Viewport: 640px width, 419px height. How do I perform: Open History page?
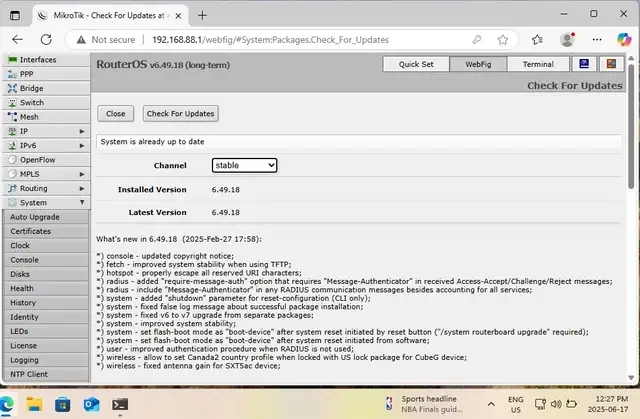(x=46, y=303)
